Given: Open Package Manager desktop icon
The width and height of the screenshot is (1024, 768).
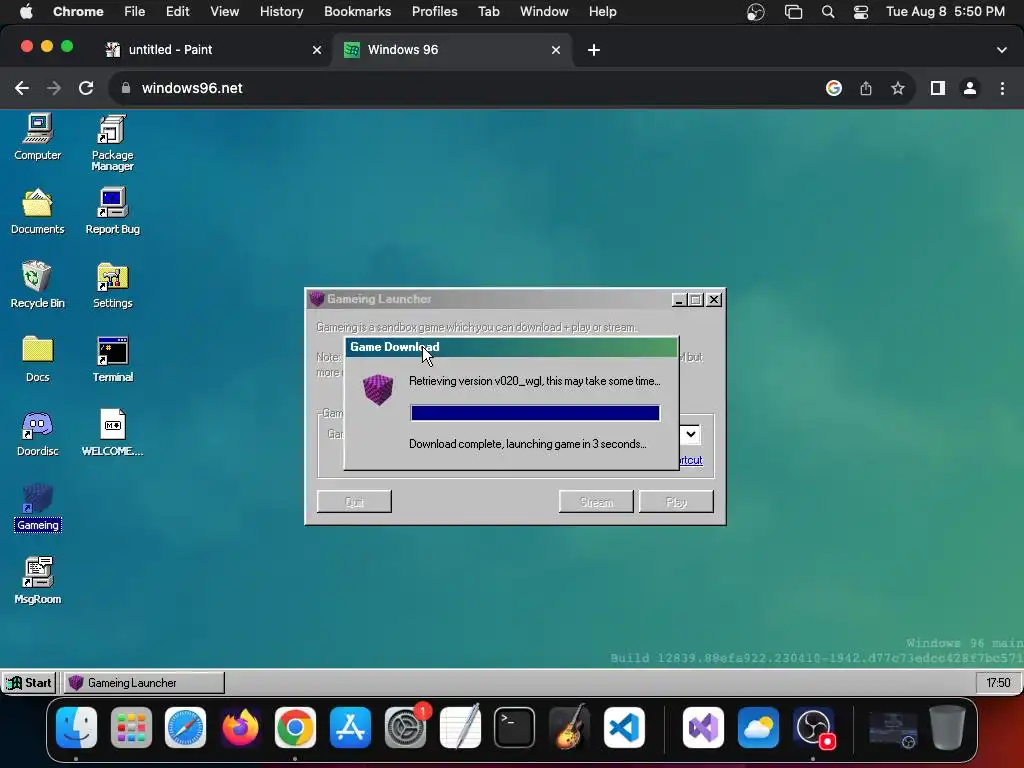Looking at the screenshot, I should (x=112, y=143).
